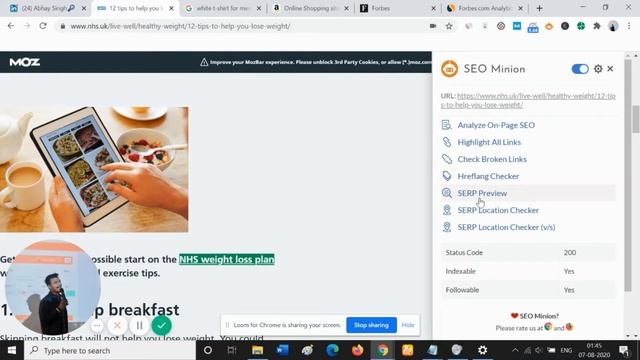
Task: Click the Check Broken Links icon
Action: (x=447, y=159)
